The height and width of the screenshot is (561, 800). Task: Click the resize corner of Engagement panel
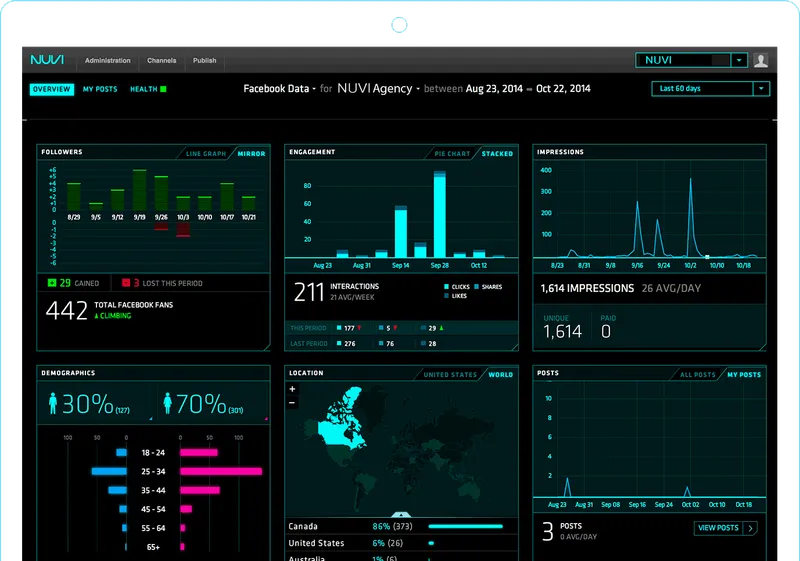(x=515, y=347)
